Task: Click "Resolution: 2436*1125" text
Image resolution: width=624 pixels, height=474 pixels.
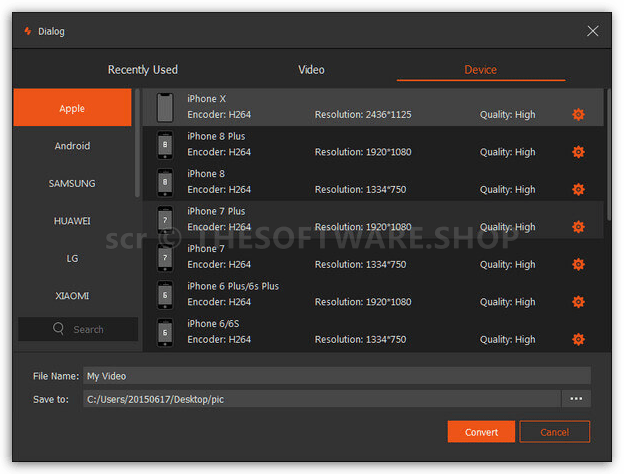Action: pos(363,115)
